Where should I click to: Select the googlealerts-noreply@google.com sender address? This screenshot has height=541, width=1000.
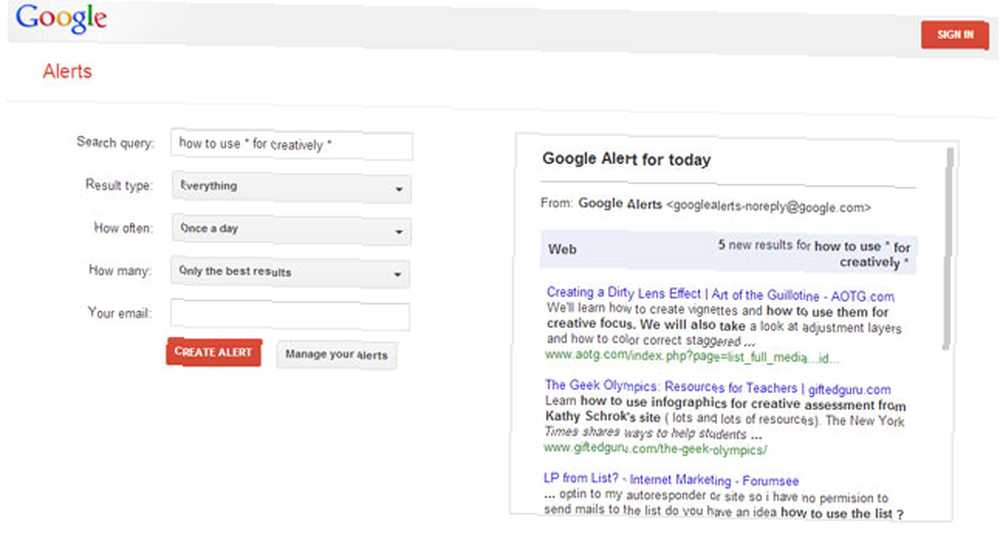[768, 206]
